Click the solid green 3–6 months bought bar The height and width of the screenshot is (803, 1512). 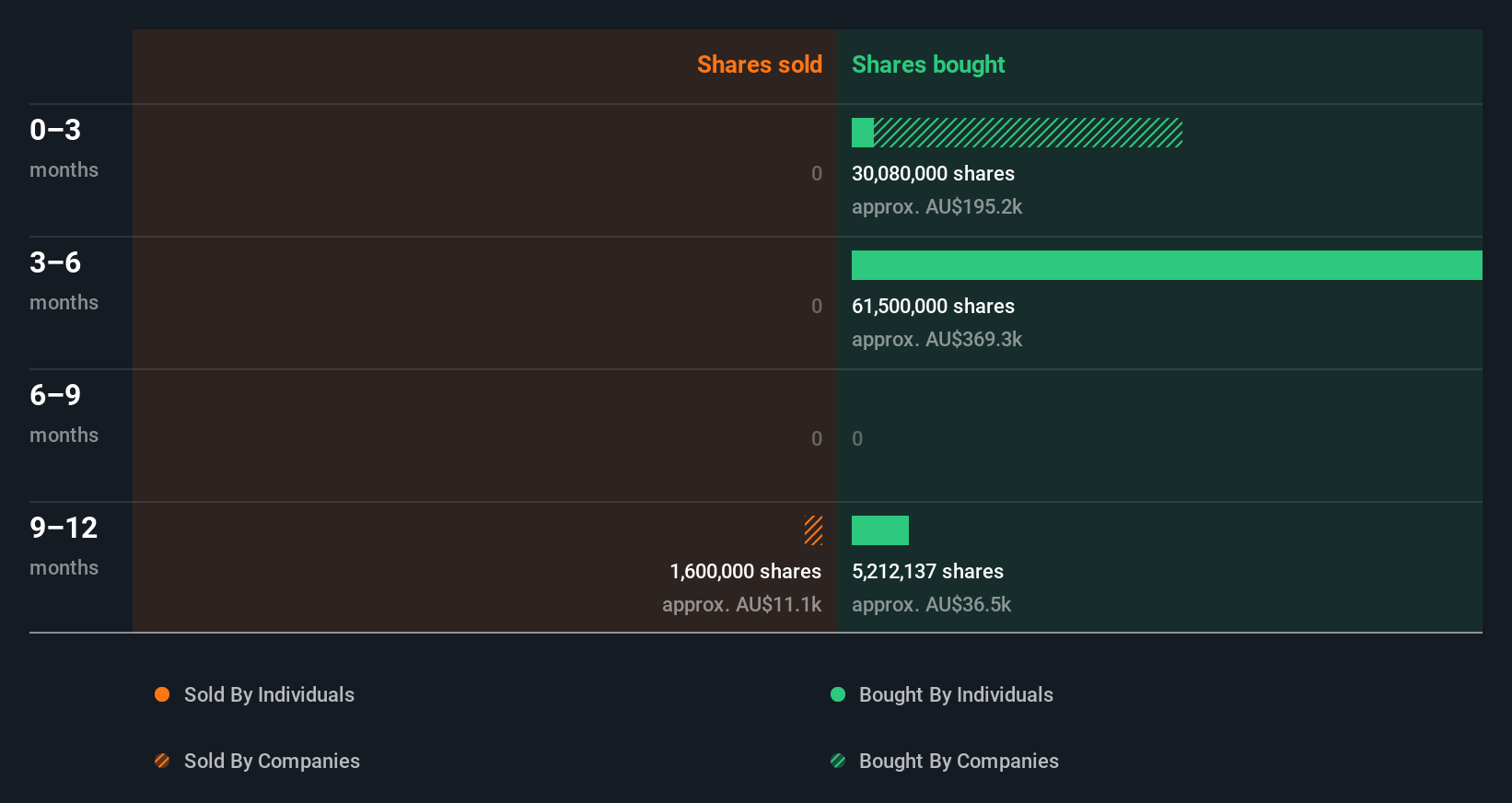click(1167, 265)
